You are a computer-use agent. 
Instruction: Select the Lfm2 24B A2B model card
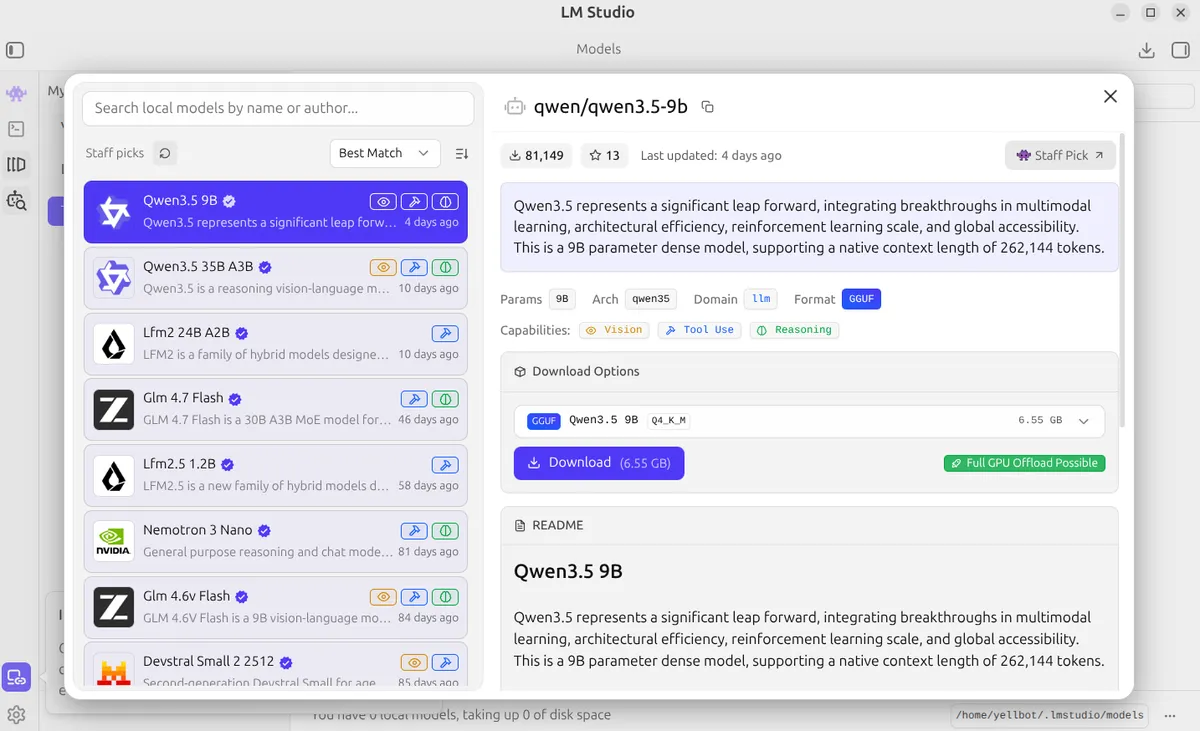pos(276,344)
